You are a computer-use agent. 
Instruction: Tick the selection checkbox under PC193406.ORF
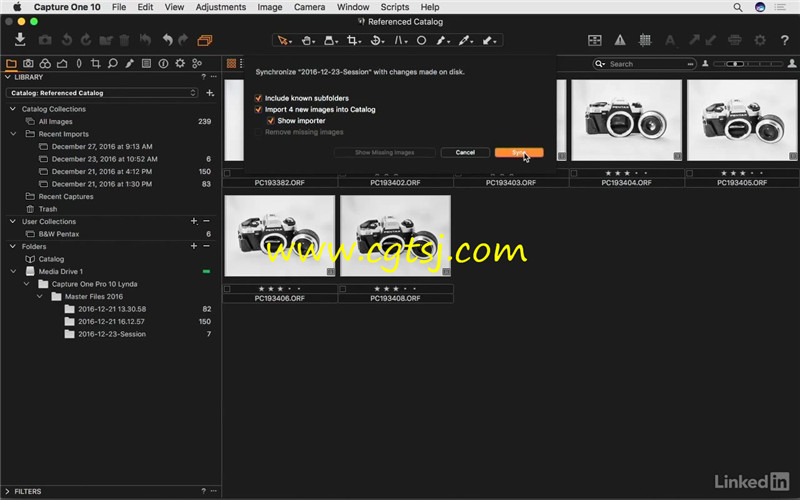coord(228,289)
